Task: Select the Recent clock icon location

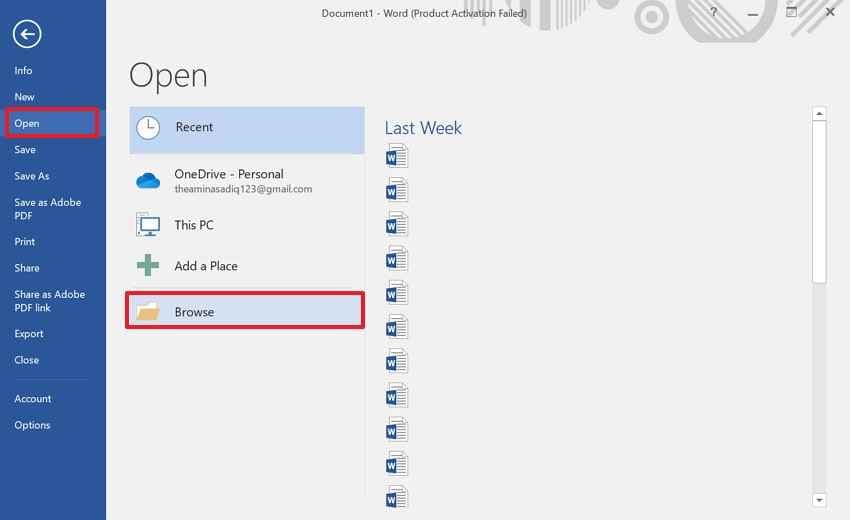Action: pyautogui.click(x=147, y=129)
